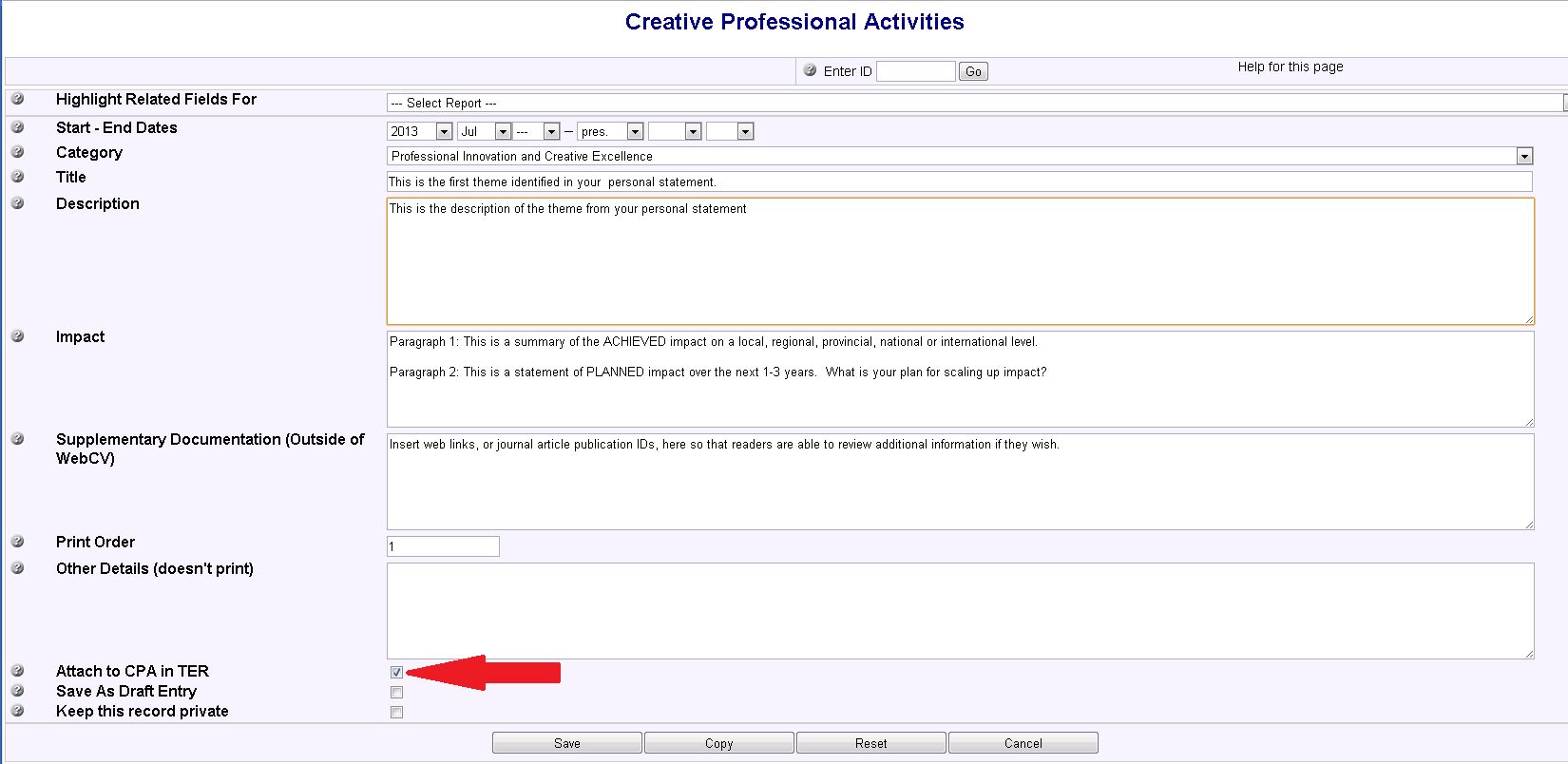
Task: Click the Reset button
Action: [871, 743]
